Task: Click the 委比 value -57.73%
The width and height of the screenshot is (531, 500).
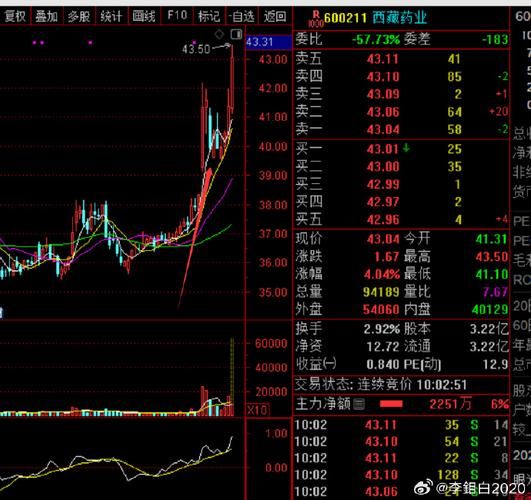Action: tap(376, 40)
